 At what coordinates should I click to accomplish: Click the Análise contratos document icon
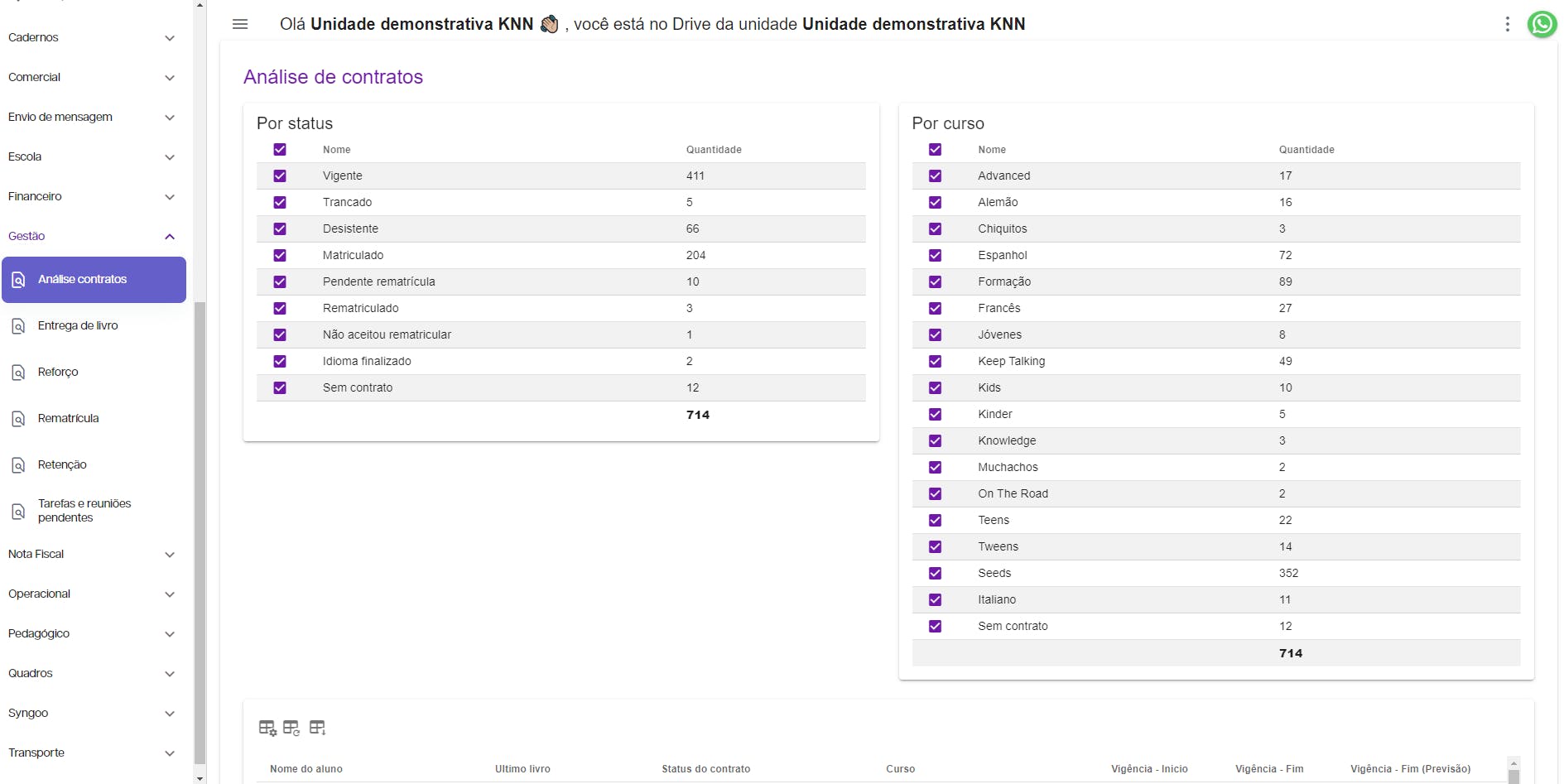click(x=18, y=280)
